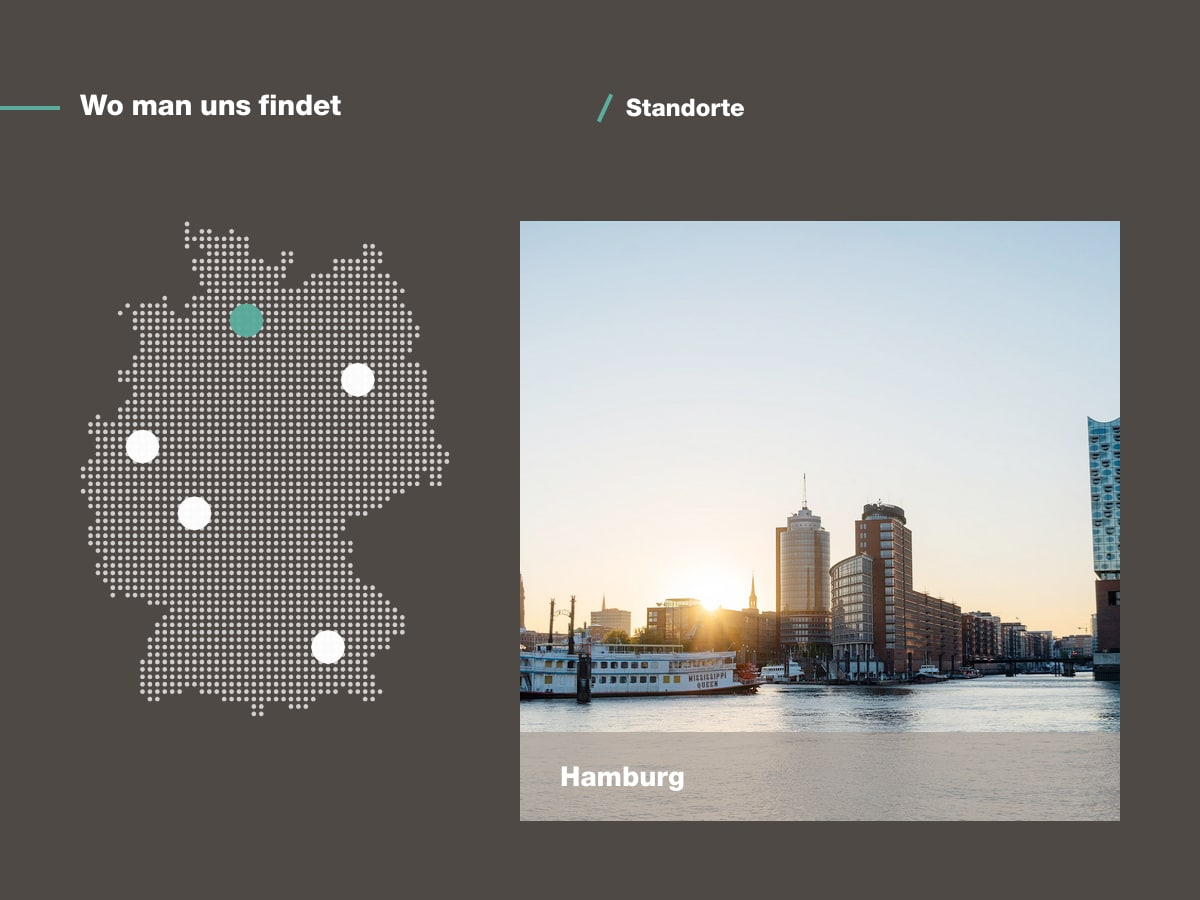Viewport: 1200px width, 900px height.
Task: Click the translucent caption bar under the photo
Action: 820,776
